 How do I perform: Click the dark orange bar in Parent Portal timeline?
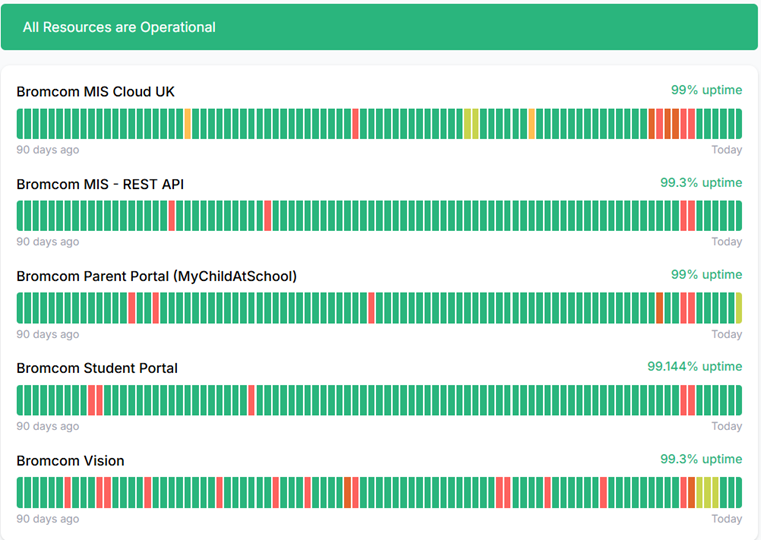coord(660,308)
